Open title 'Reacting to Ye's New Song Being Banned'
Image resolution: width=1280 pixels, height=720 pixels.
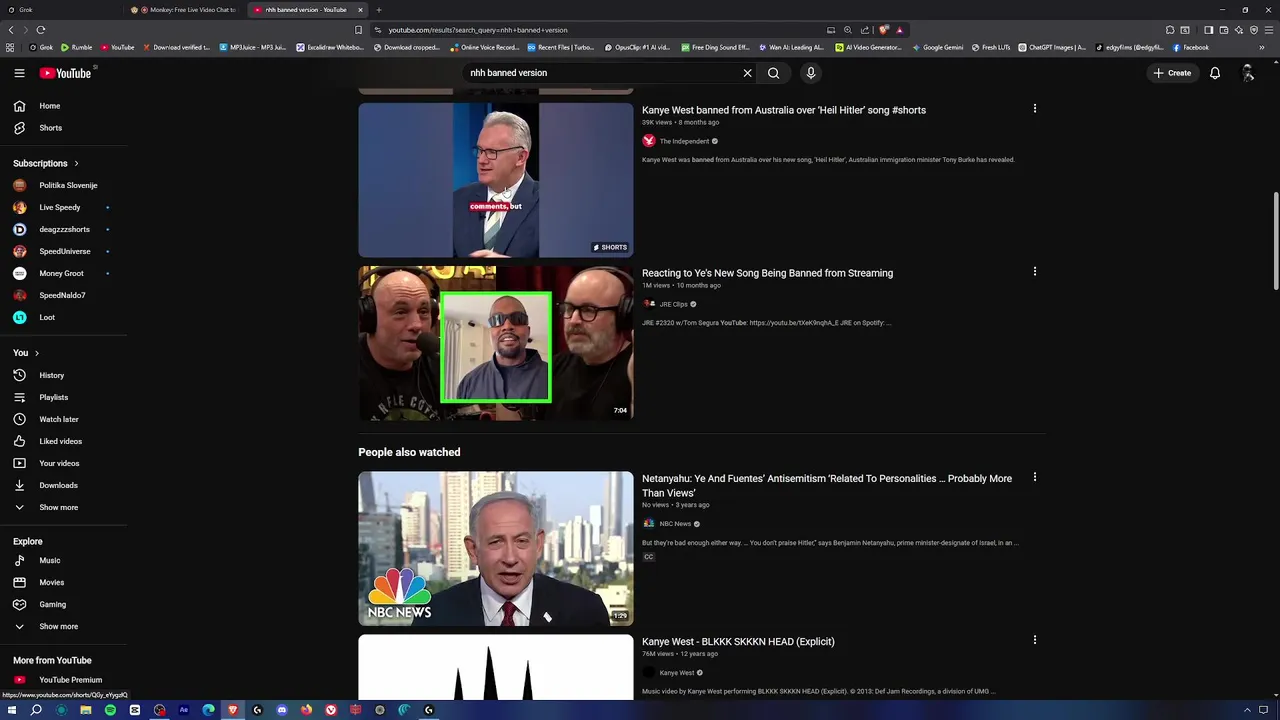click(x=767, y=273)
